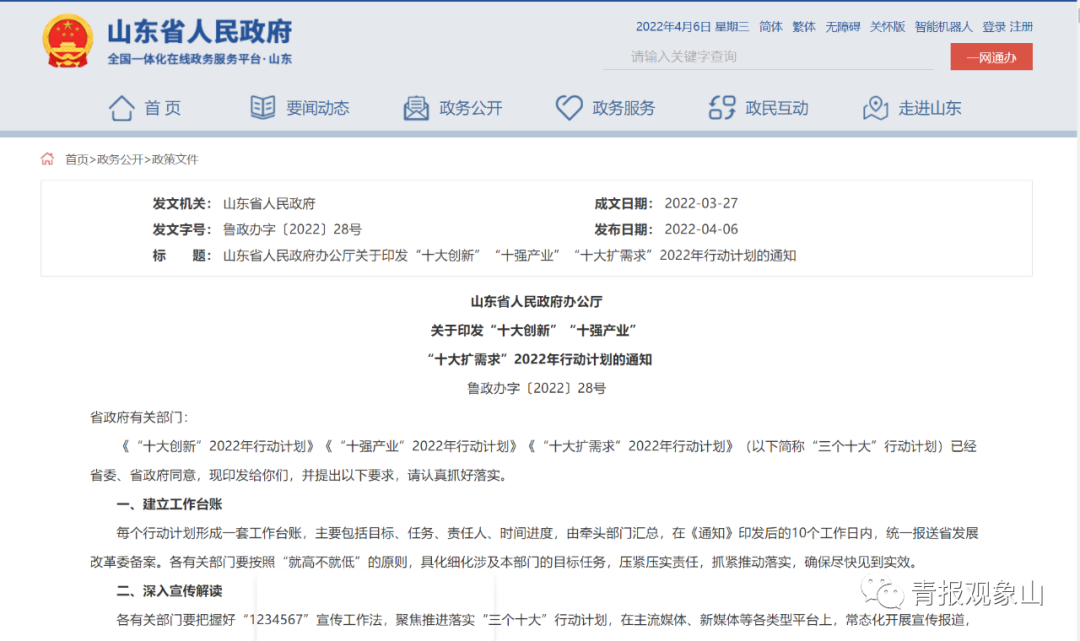
Task: Open the 政务服务 navigation menu
Action: coord(623,108)
